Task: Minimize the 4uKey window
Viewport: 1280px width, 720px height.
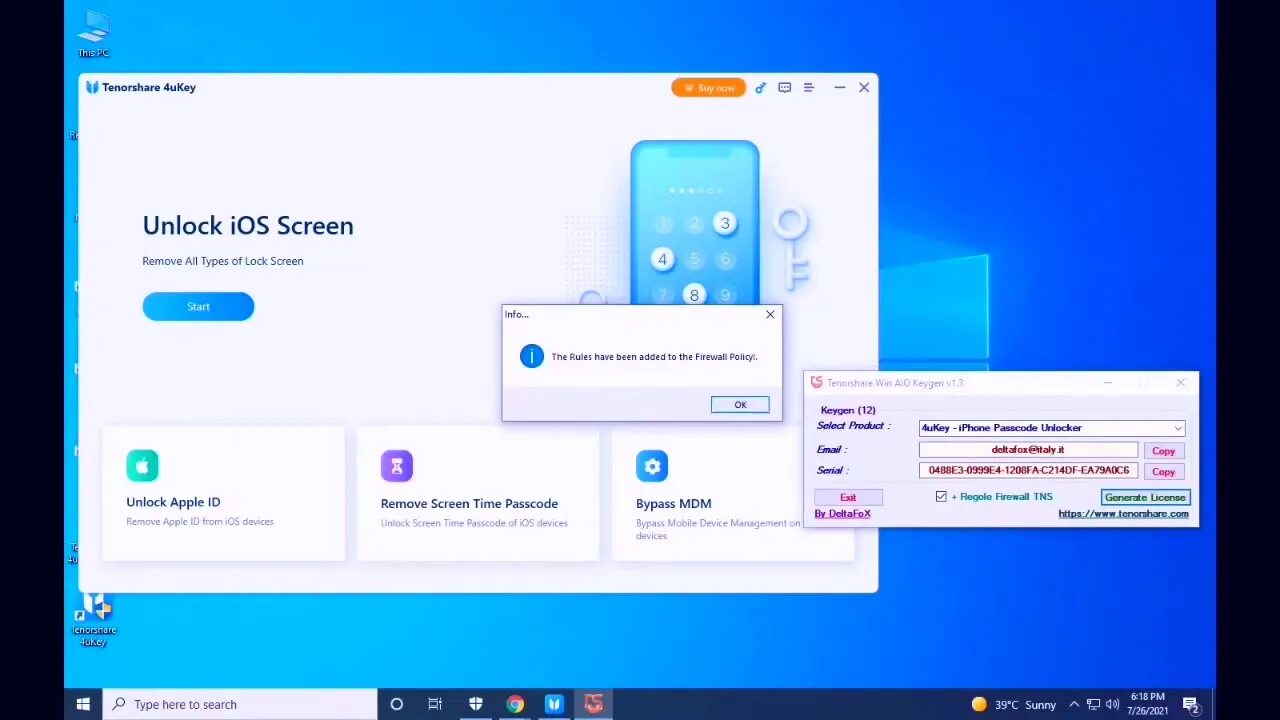Action: [x=839, y=88]
